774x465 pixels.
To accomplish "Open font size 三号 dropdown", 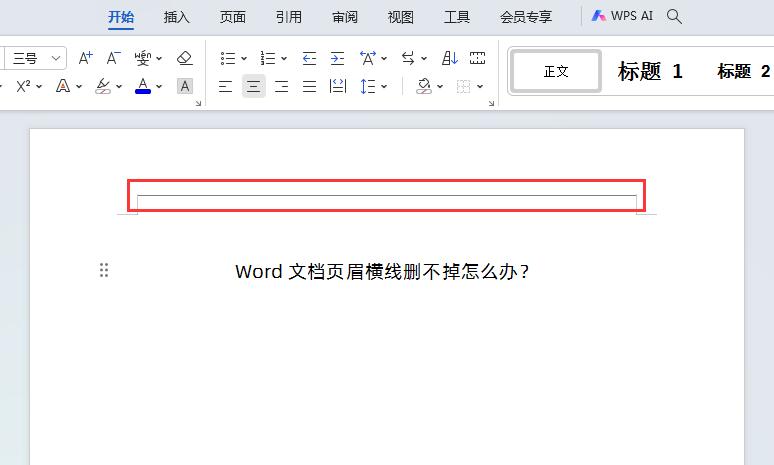I will click(56, 58).
